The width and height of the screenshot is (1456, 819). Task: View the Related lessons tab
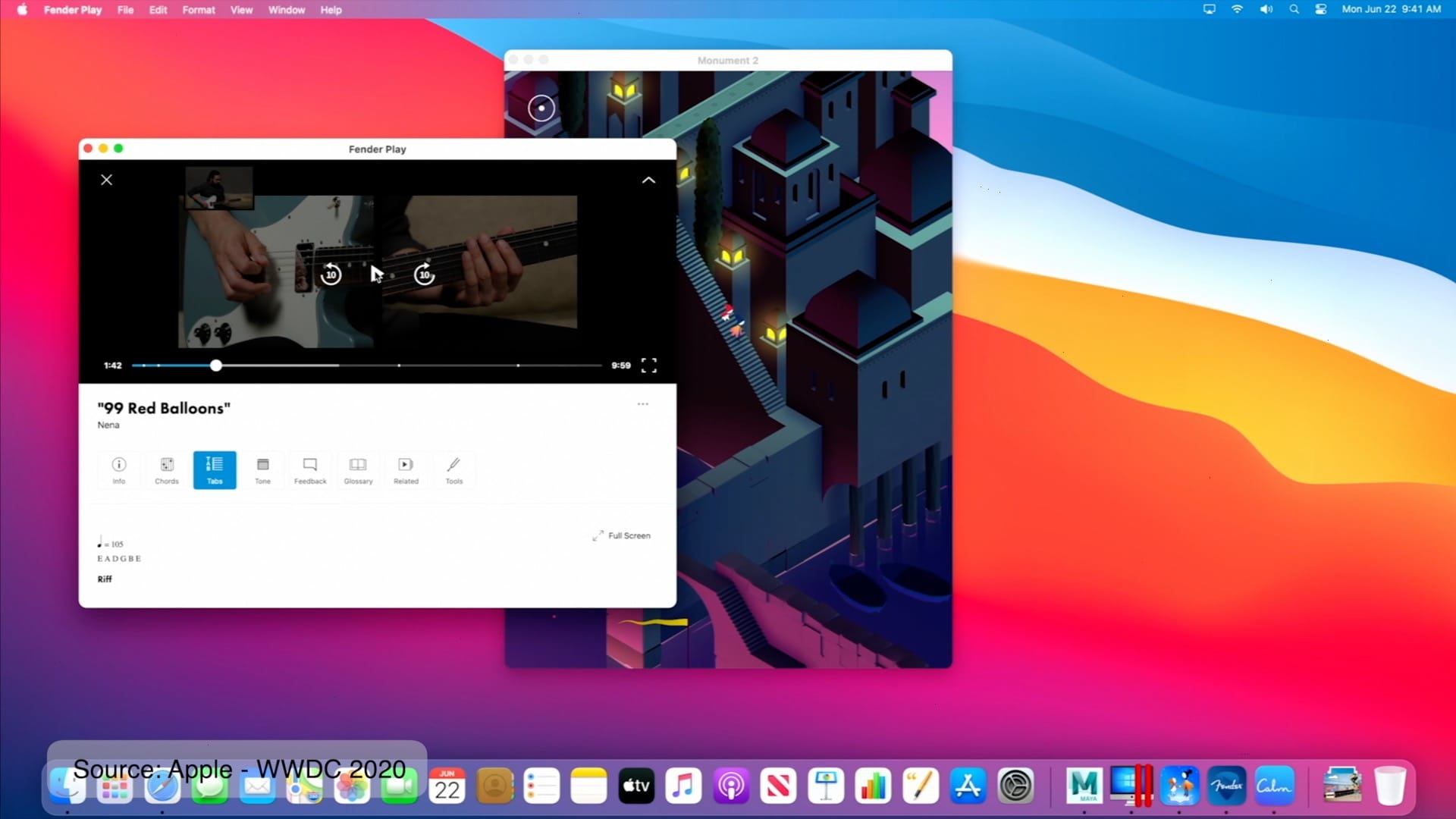coord(406,470)
